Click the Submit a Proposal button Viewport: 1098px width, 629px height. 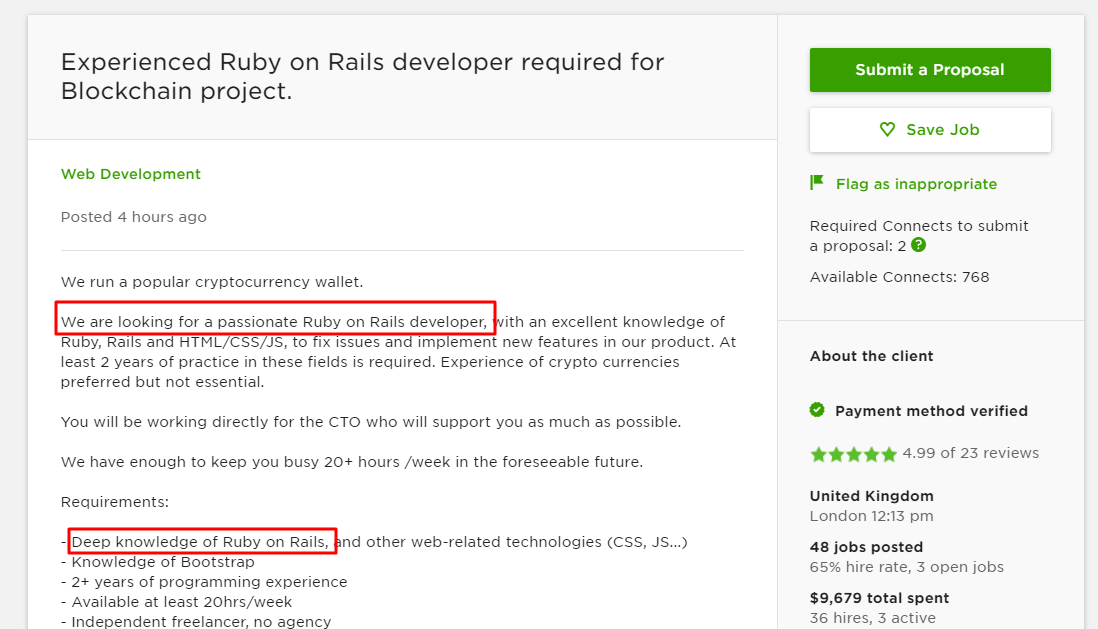click(930, 70)
